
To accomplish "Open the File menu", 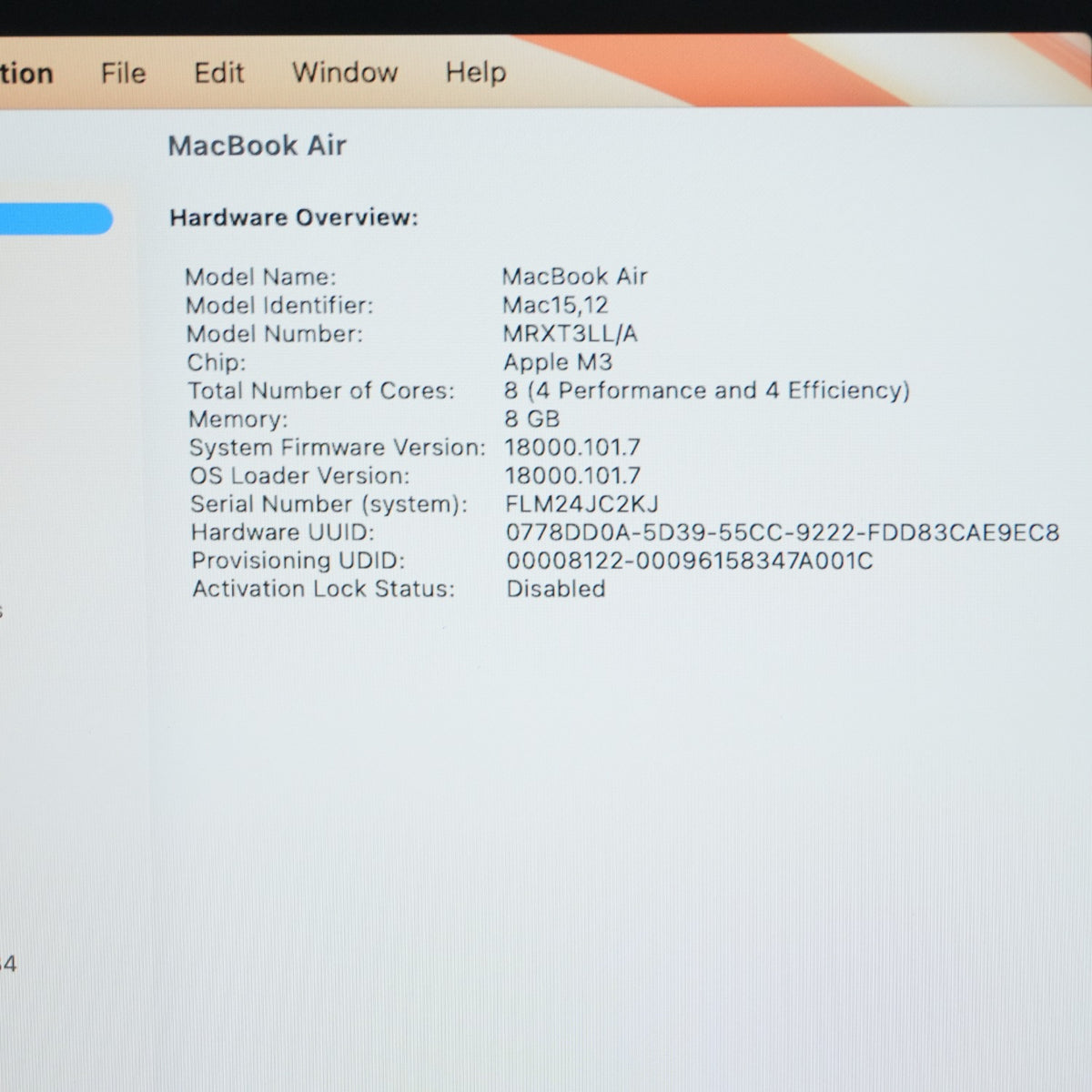I will [123, 73].
